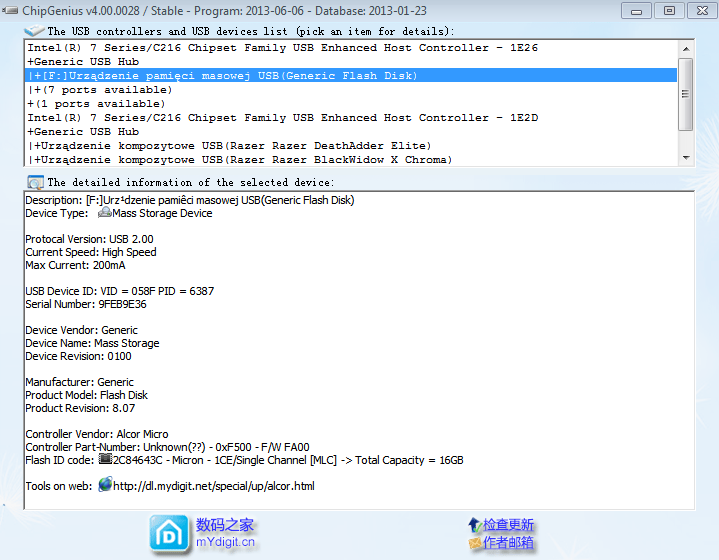Click the Current Speed: High Speed line

(91, 252)
